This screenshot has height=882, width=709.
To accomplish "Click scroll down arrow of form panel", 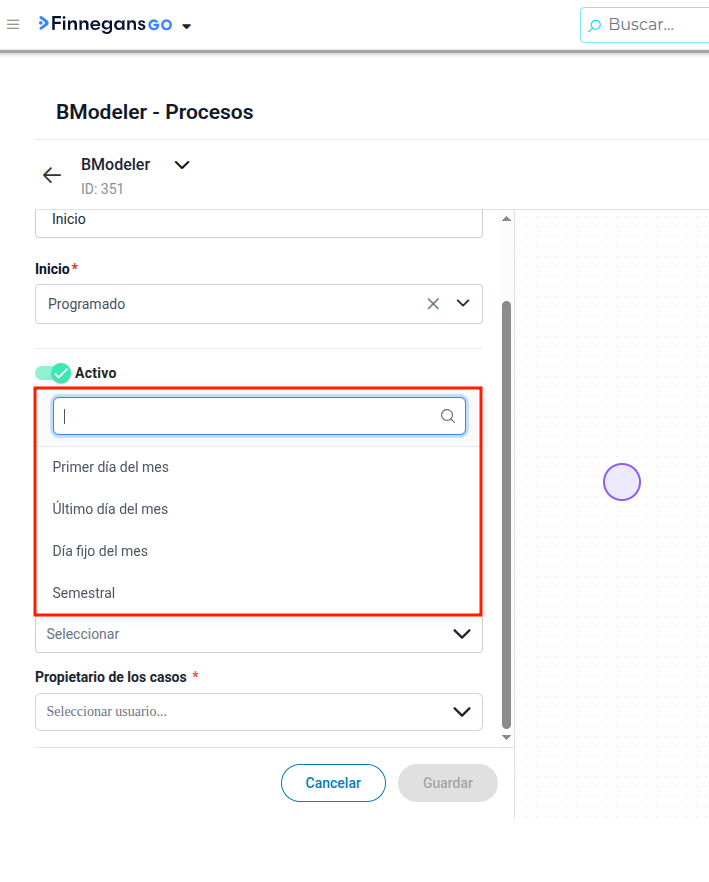I will click(x=506, y=737).
